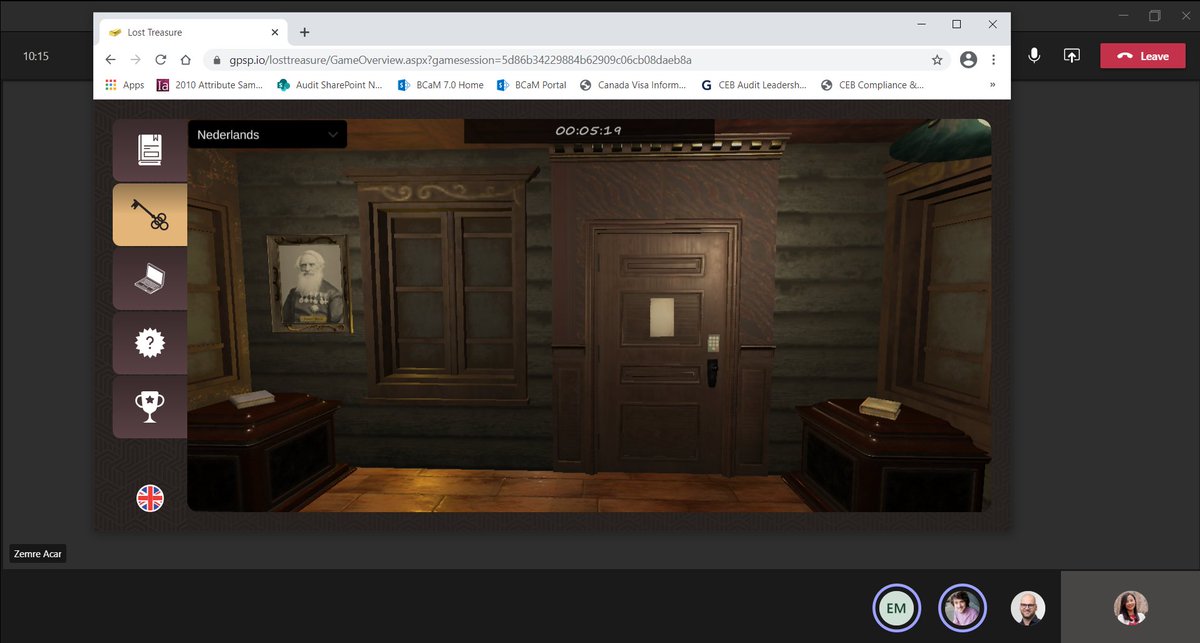Toggle the Teams microphone mute
Screen dimensions: 1200x643
1034,56
